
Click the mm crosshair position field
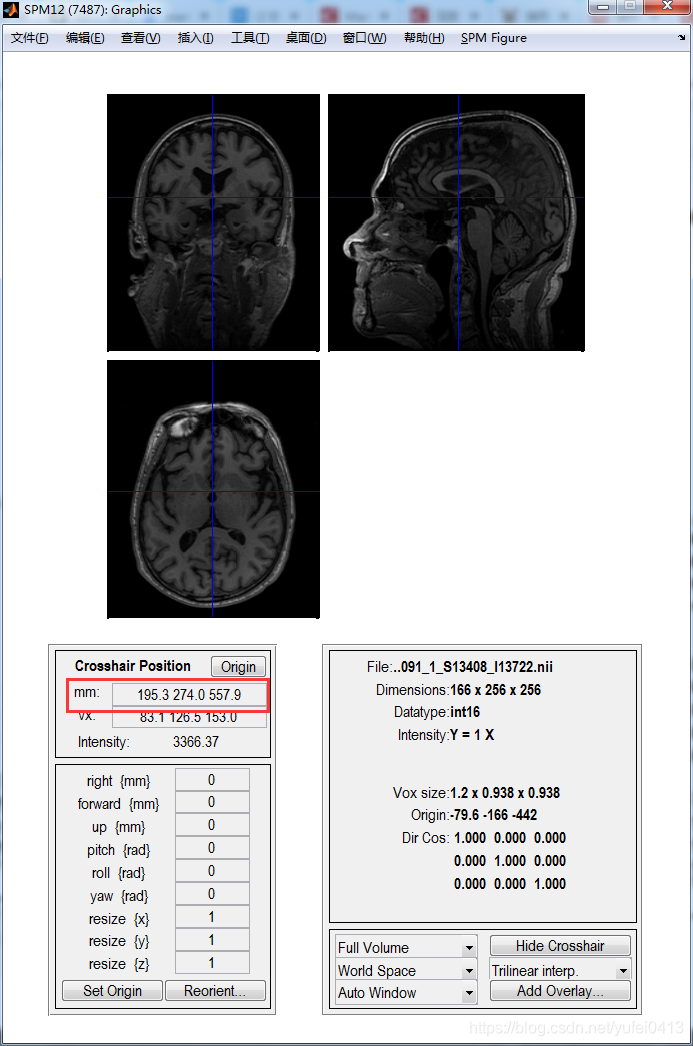189,694
